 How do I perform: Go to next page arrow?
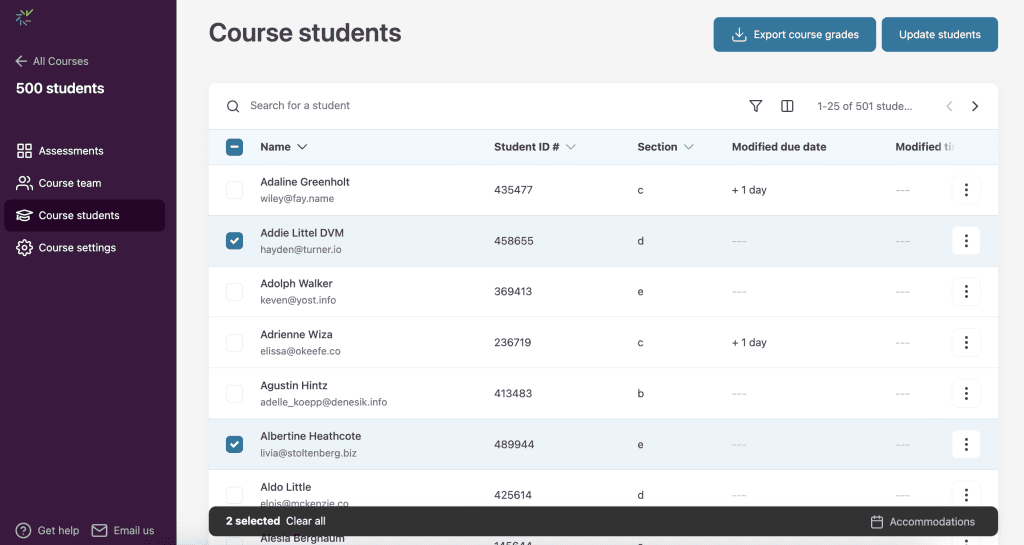tap(975, 106)
